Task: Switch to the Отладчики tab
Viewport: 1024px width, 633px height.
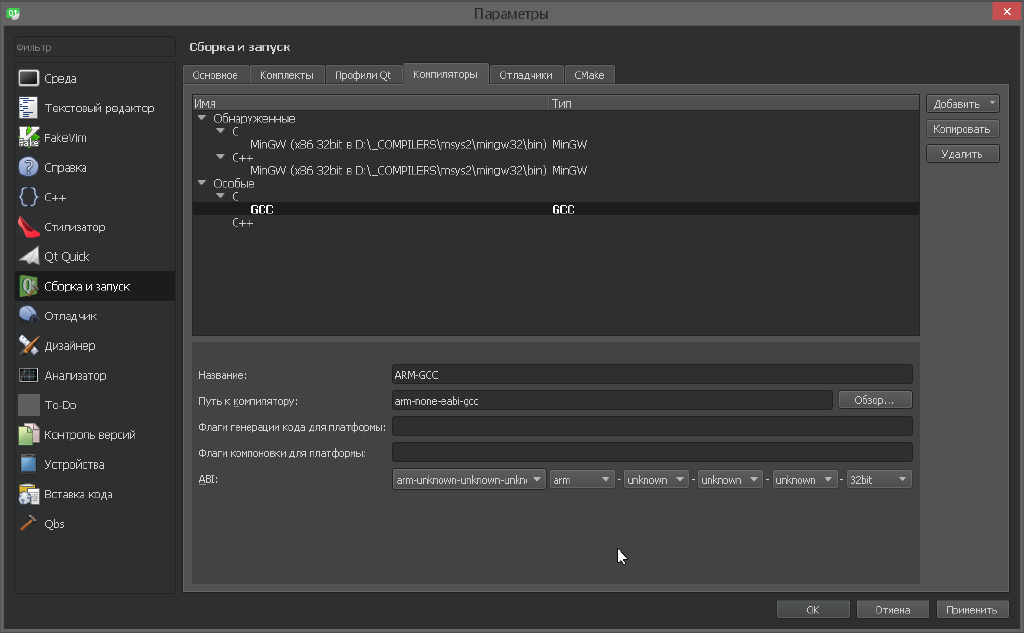Action: [525, 75]
